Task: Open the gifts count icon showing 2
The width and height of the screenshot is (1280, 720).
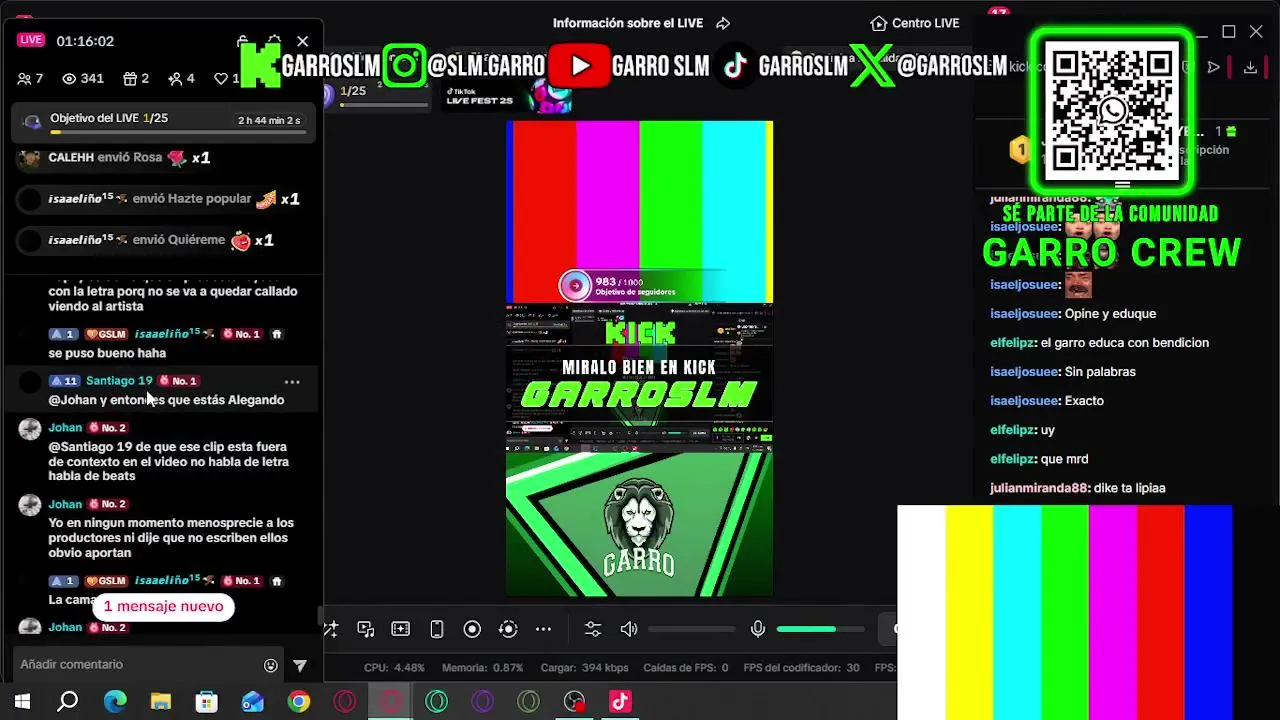Action: [x=136, y=78]
